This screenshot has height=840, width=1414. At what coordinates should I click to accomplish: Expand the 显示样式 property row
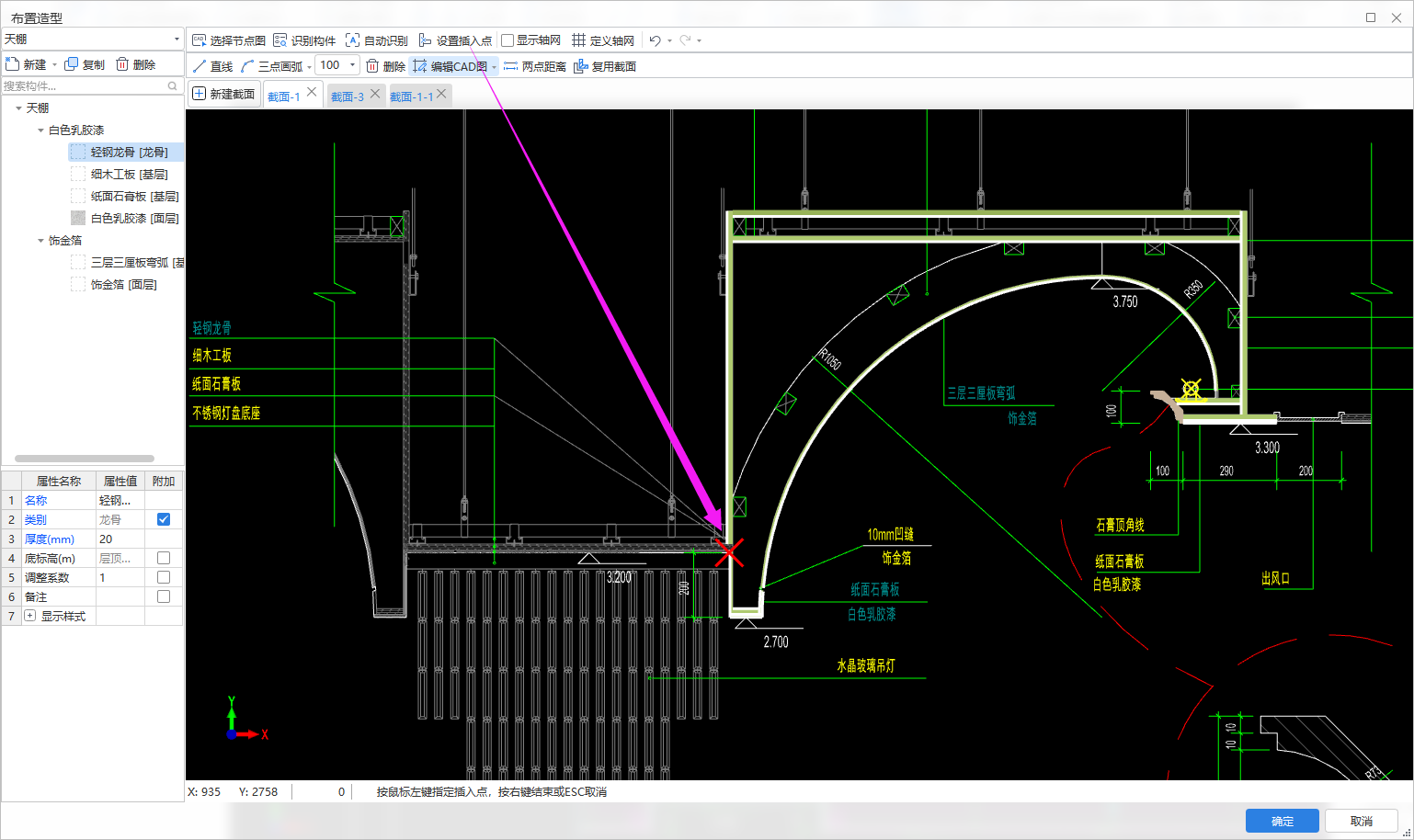30,616
